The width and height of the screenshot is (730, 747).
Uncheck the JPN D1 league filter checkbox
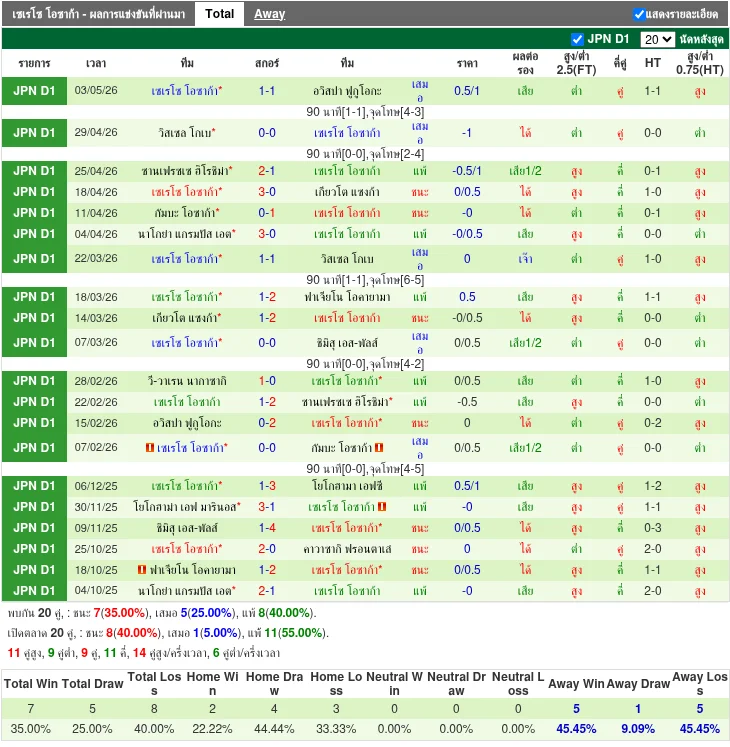(x=577, y=39)
